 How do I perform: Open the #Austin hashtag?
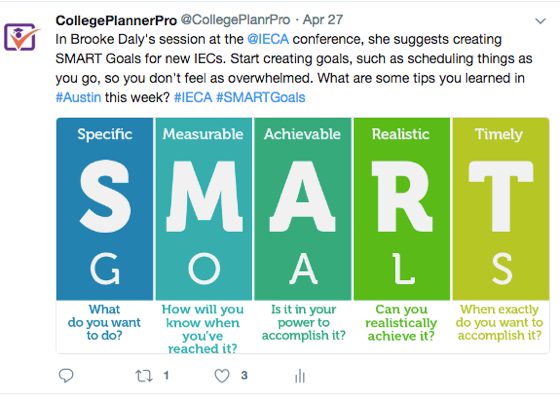pyautogui.click(x=78, y=97)
